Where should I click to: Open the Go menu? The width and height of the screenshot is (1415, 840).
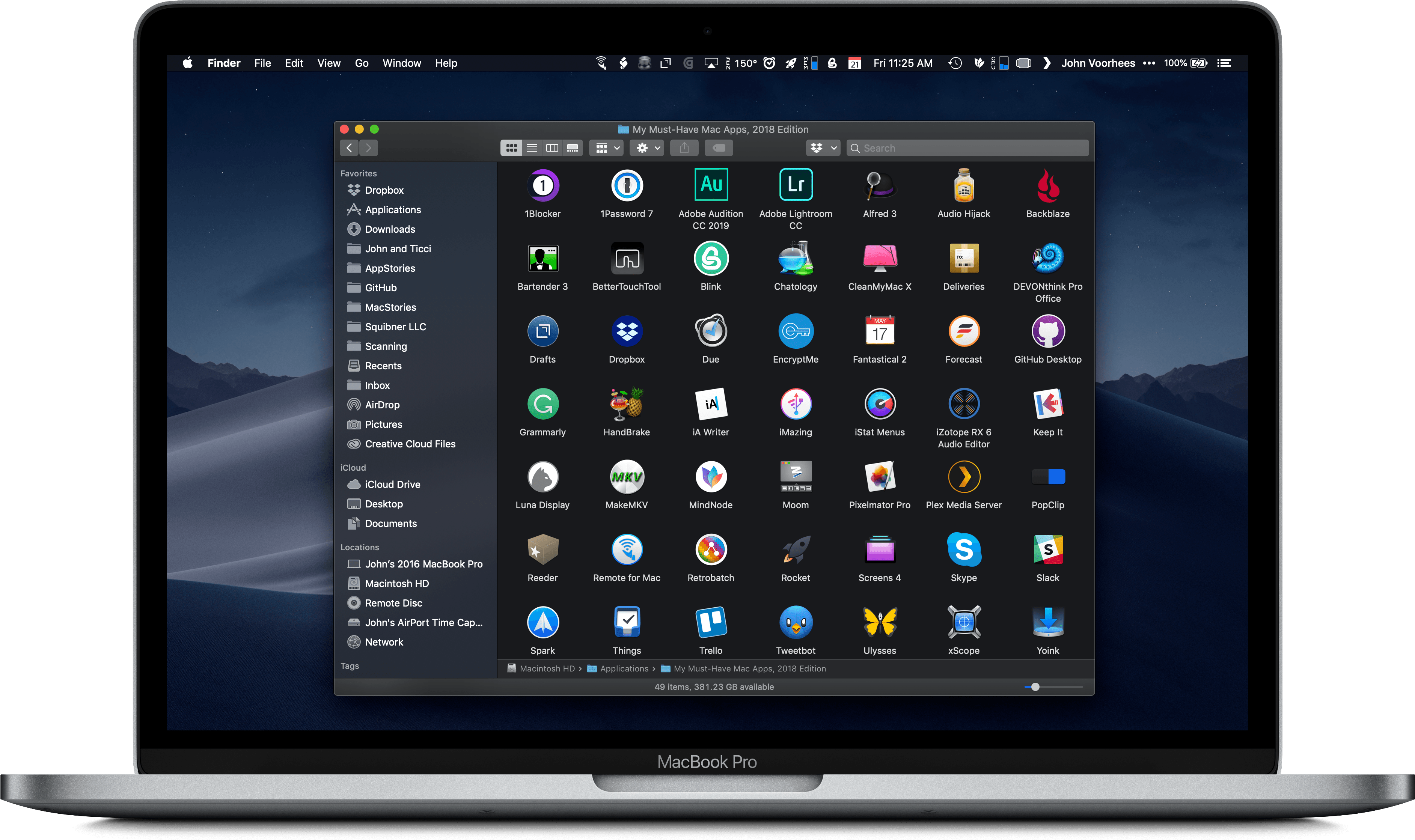tap(362, 63)
